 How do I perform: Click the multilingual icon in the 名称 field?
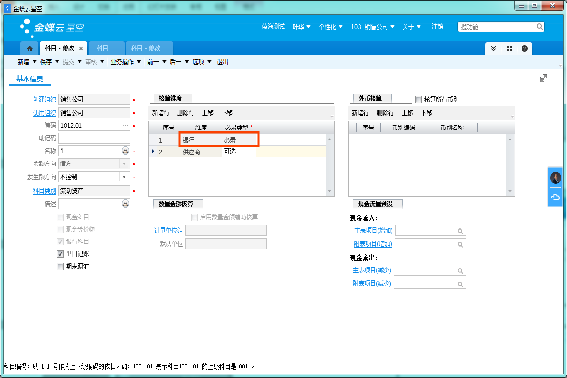point(125,150)
